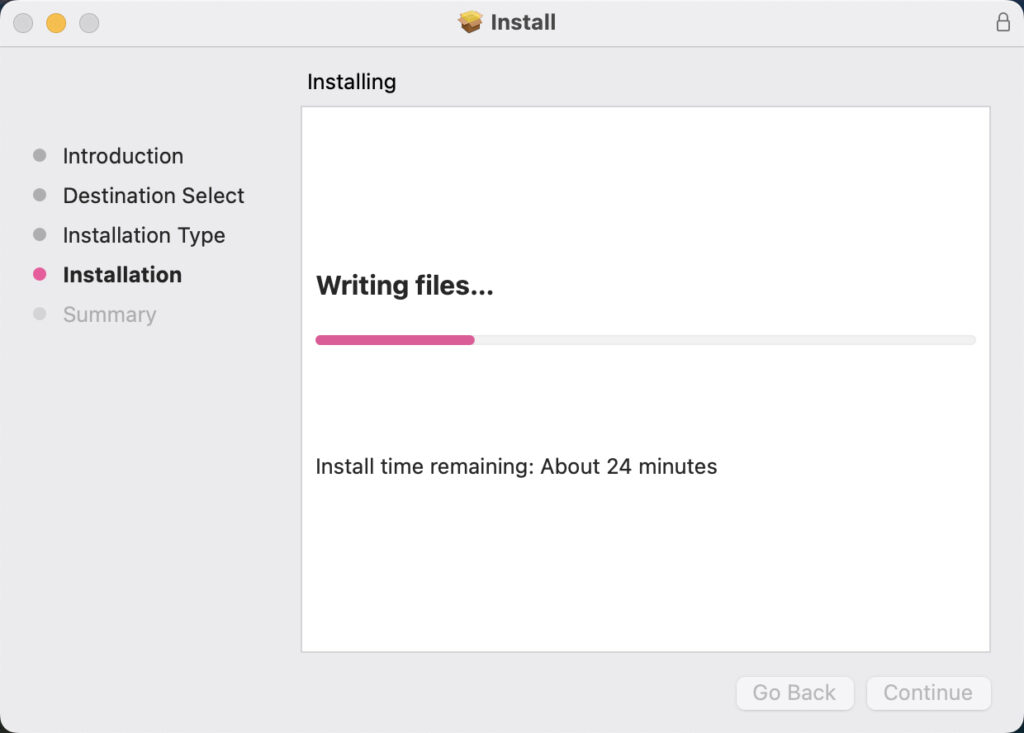
Task: Click the Writing files status text
Action: pos(404,285)
